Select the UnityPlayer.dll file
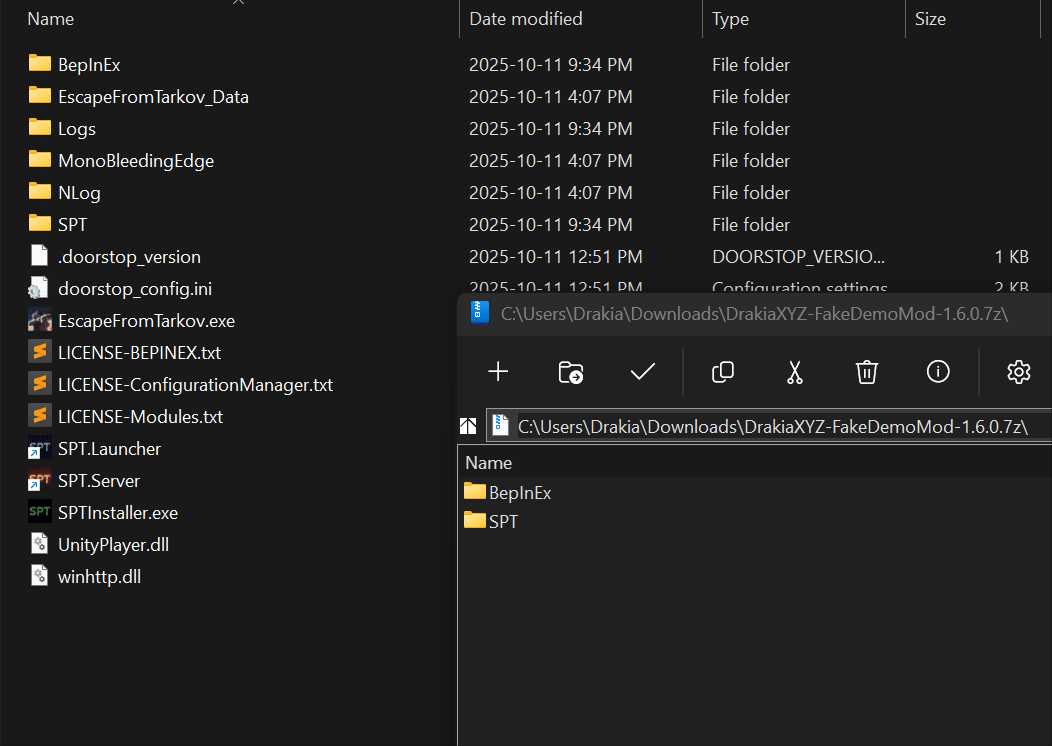 [x=99, y=545]
